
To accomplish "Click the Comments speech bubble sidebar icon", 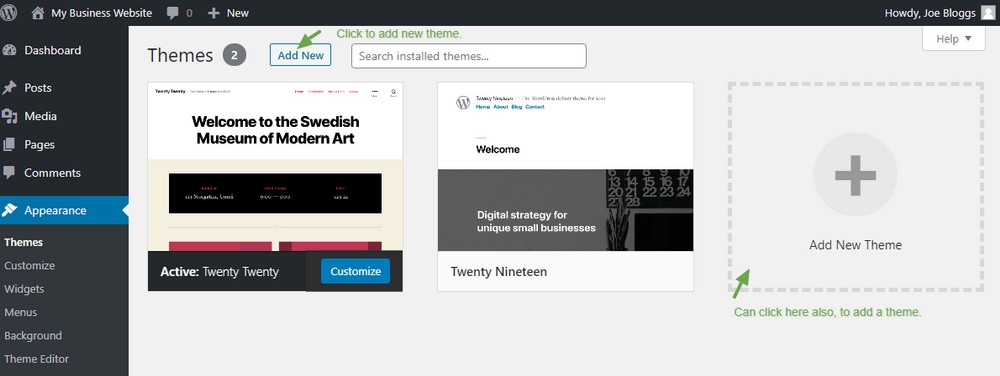I will 9,173.
